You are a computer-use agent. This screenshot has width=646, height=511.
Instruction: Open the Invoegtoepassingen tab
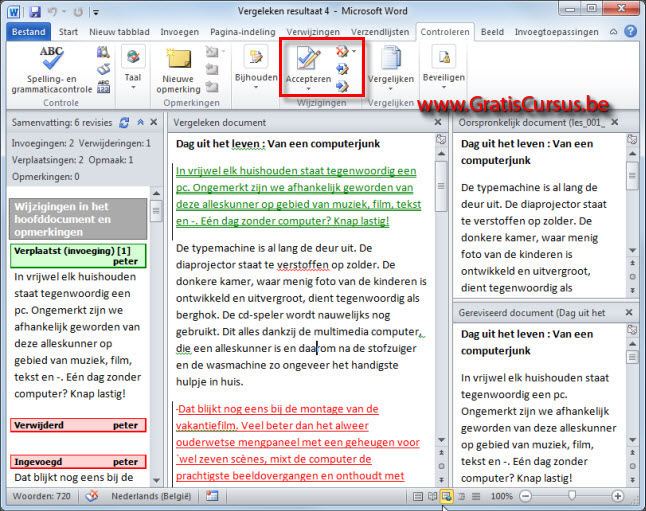click(x=556, y=32)
